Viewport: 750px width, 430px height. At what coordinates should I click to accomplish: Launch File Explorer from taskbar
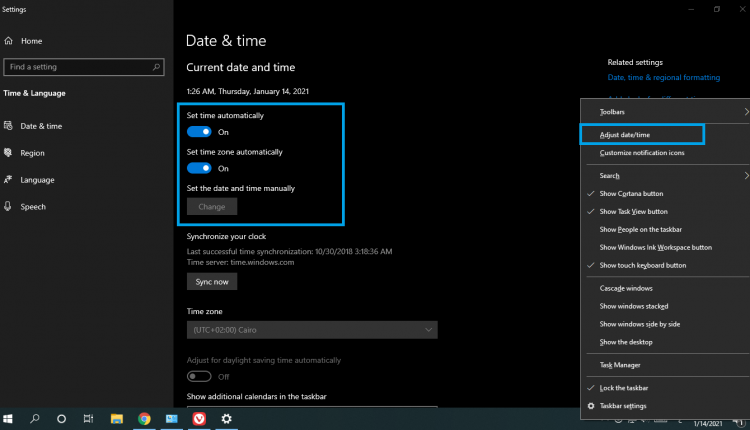pos(117,419)
